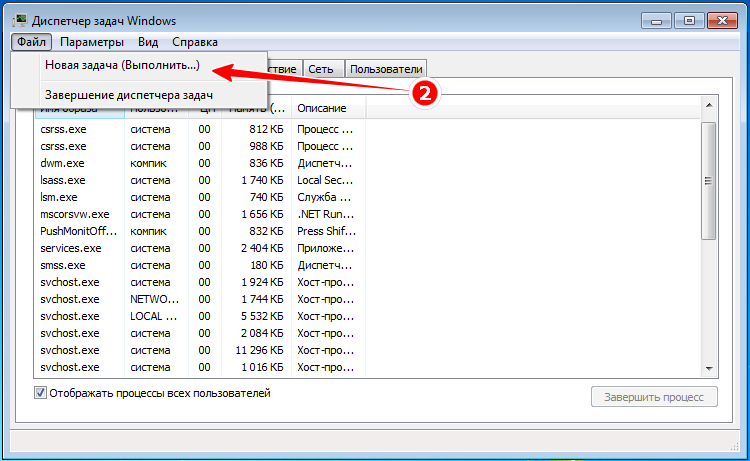Click the Служба ... description cell
The width and height of the screenshot is (750, 461).
[x=324, y=197]
